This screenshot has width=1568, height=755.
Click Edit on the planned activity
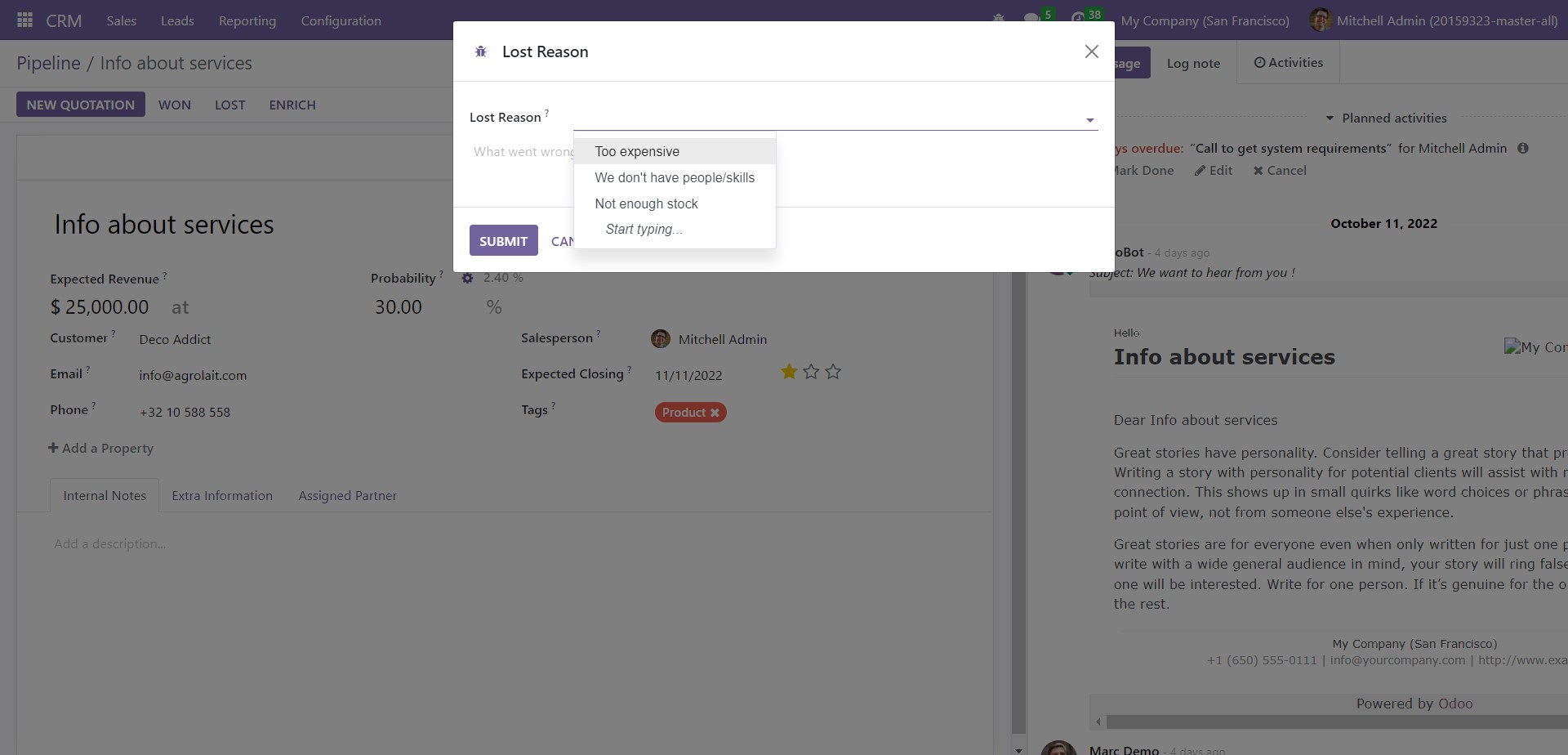coord(1214,170)
